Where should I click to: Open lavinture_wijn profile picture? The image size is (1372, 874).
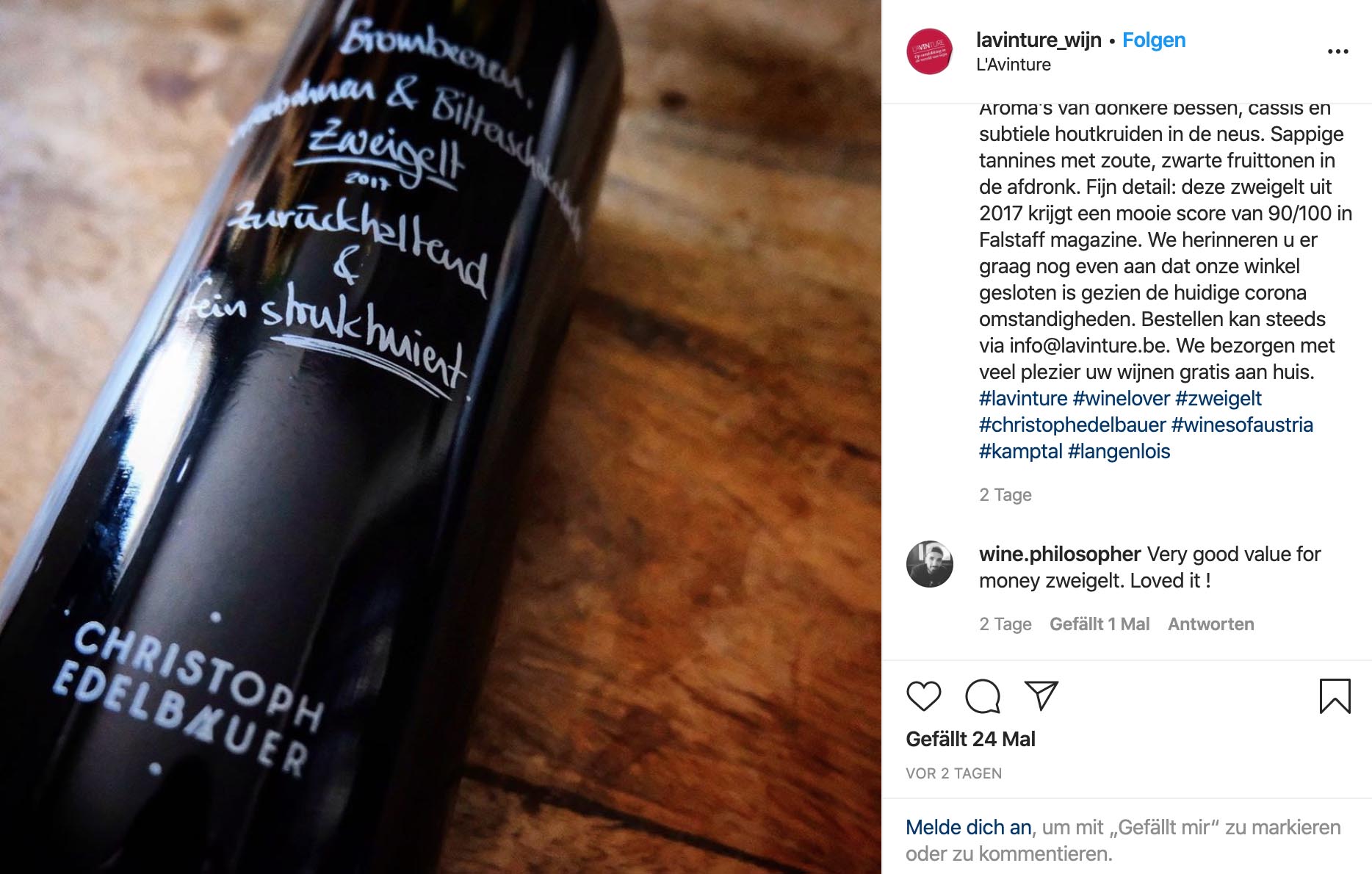pos(929,51)
